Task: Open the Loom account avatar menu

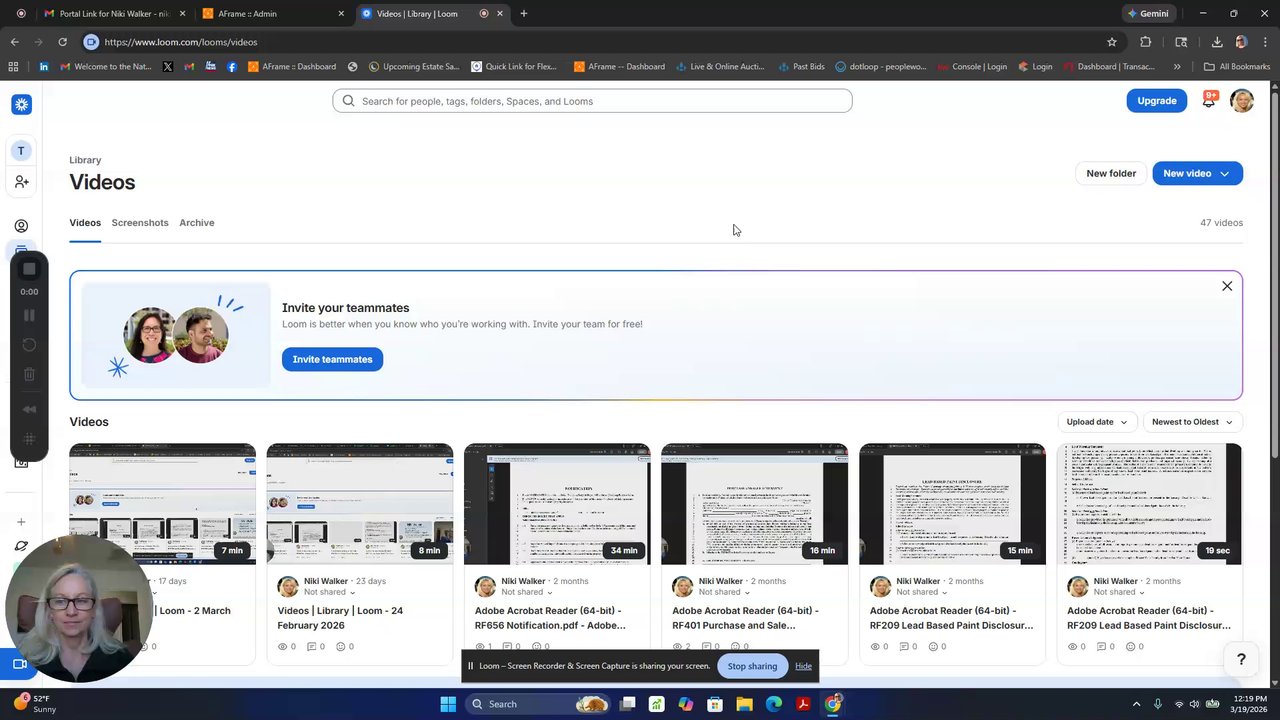Action: point(1242,101)
